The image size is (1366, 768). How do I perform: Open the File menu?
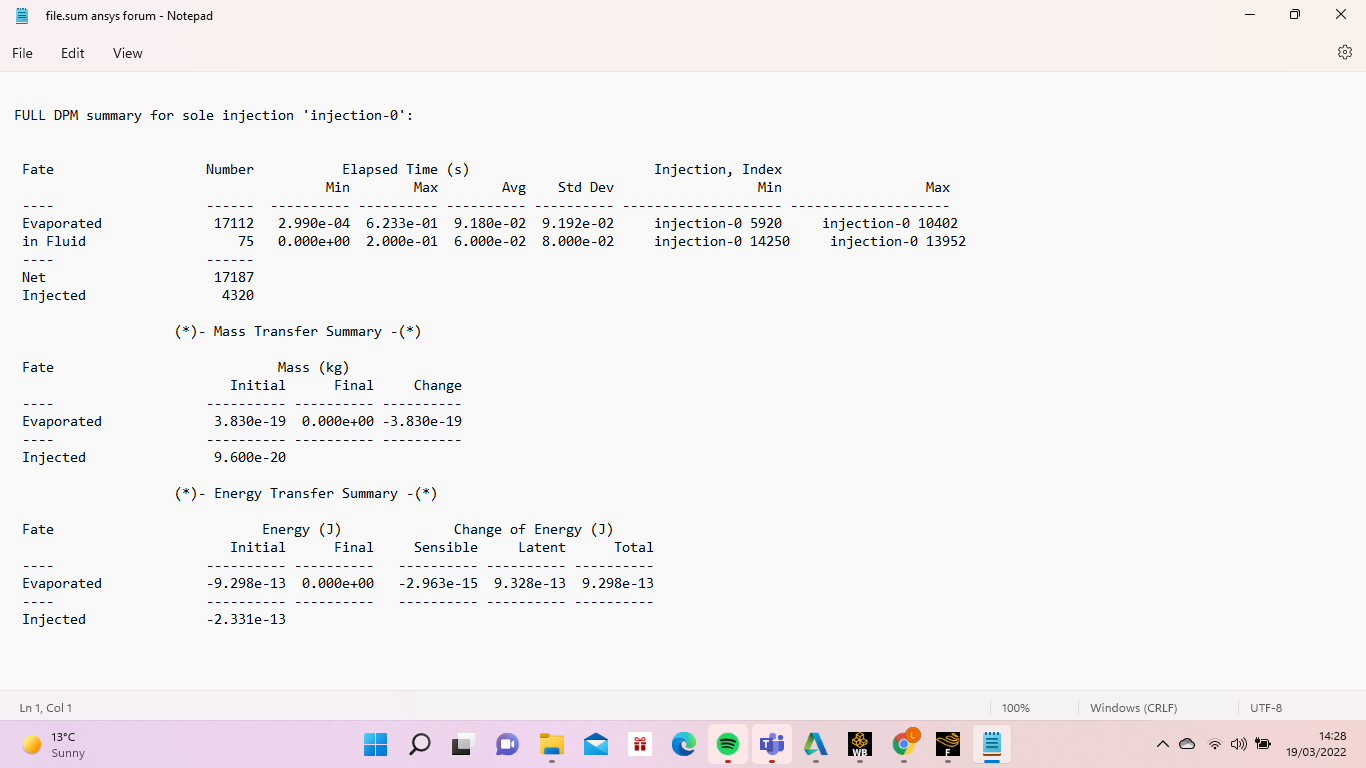(x=22, y=53)
